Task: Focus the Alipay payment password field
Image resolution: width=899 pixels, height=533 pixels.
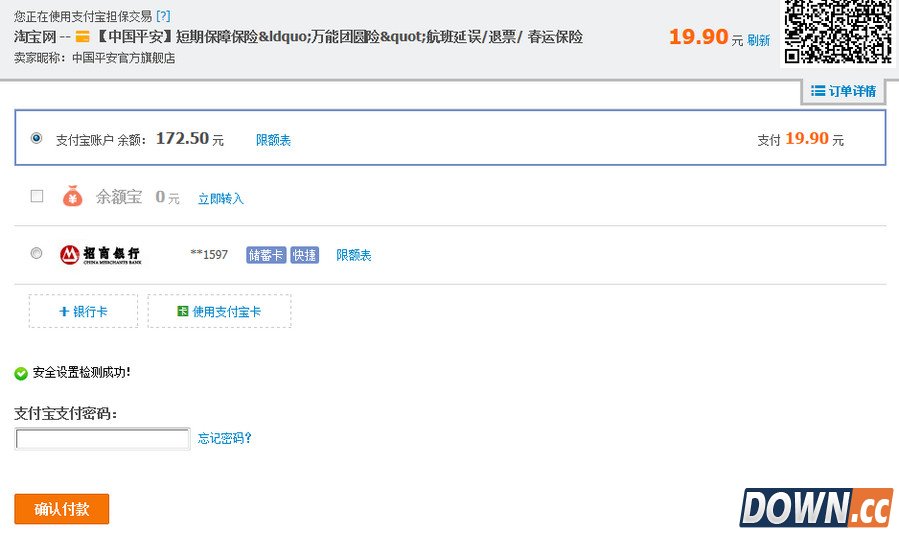Action: (102, 438)
